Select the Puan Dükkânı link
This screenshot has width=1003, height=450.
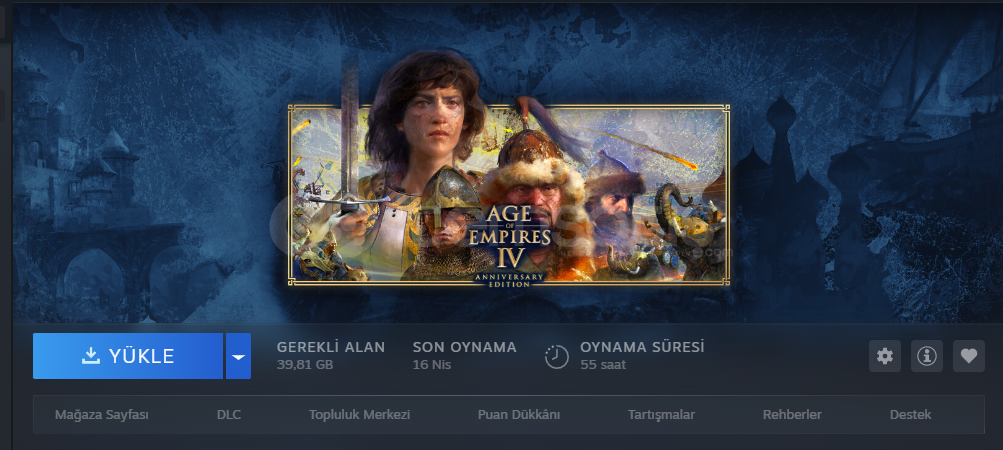click(x=519, y=415)
